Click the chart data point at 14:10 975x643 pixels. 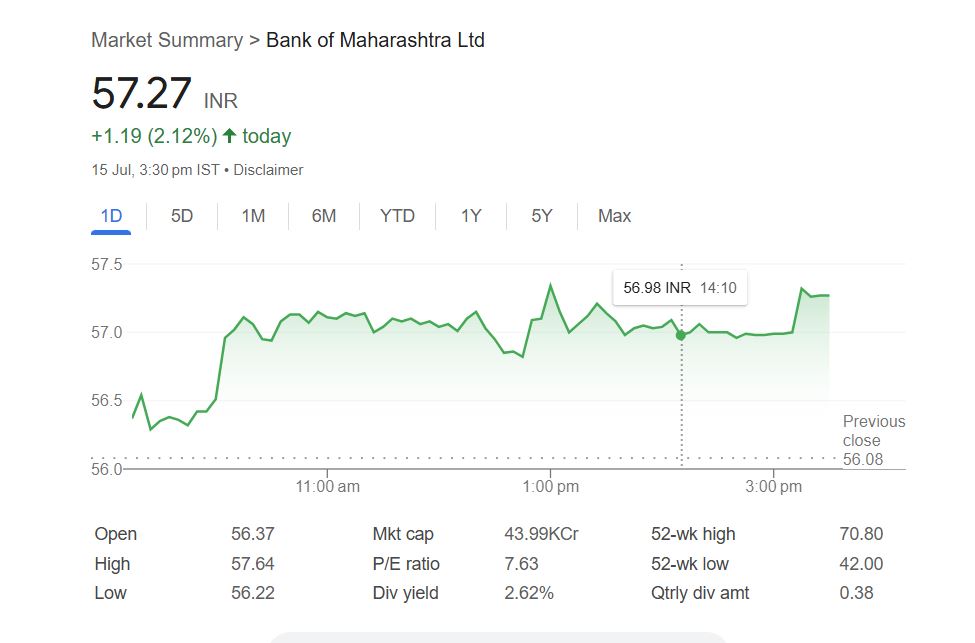pyautogui.click(x=681, y=335)
